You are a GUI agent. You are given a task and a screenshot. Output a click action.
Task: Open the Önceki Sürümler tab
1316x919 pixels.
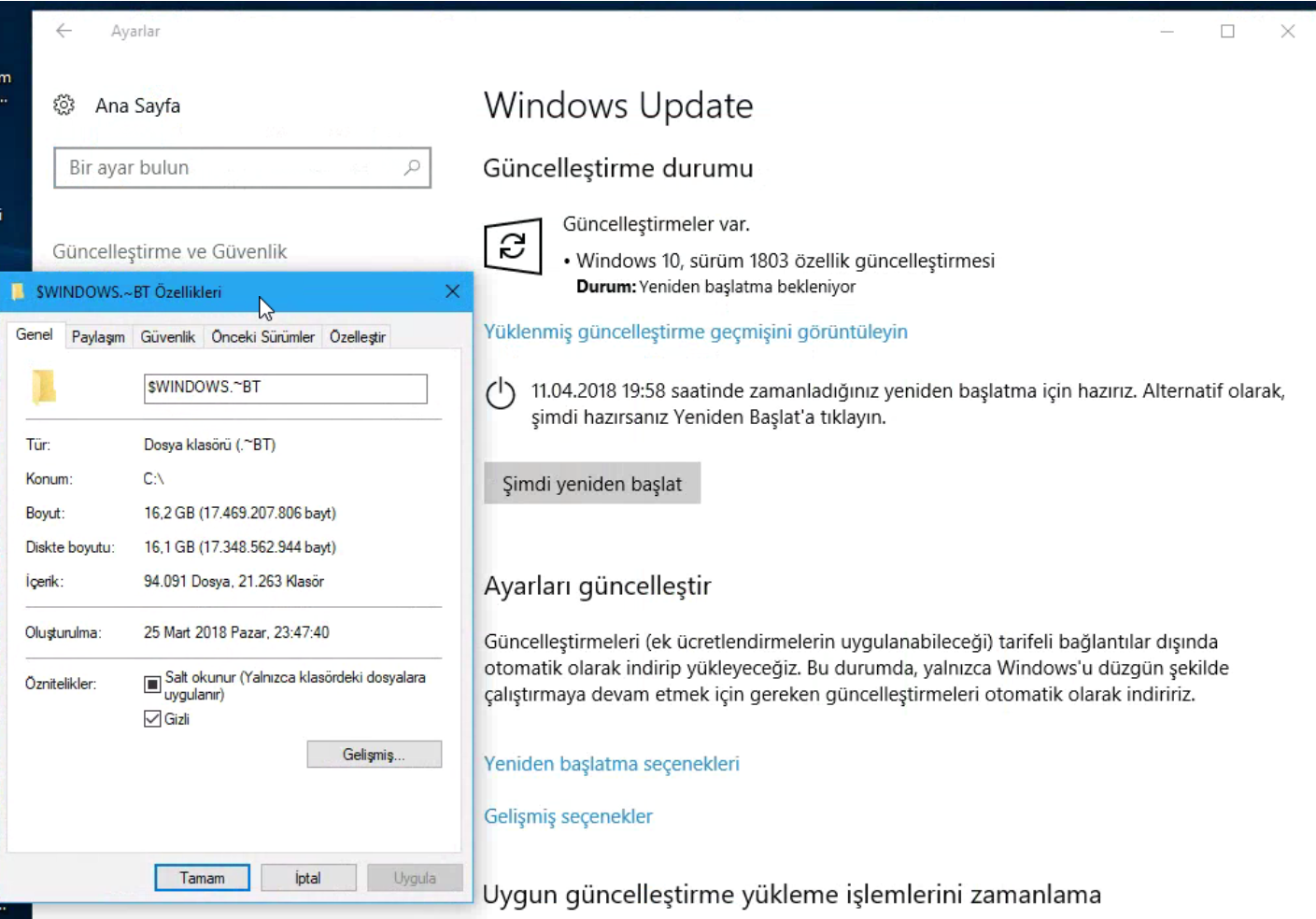262,337
